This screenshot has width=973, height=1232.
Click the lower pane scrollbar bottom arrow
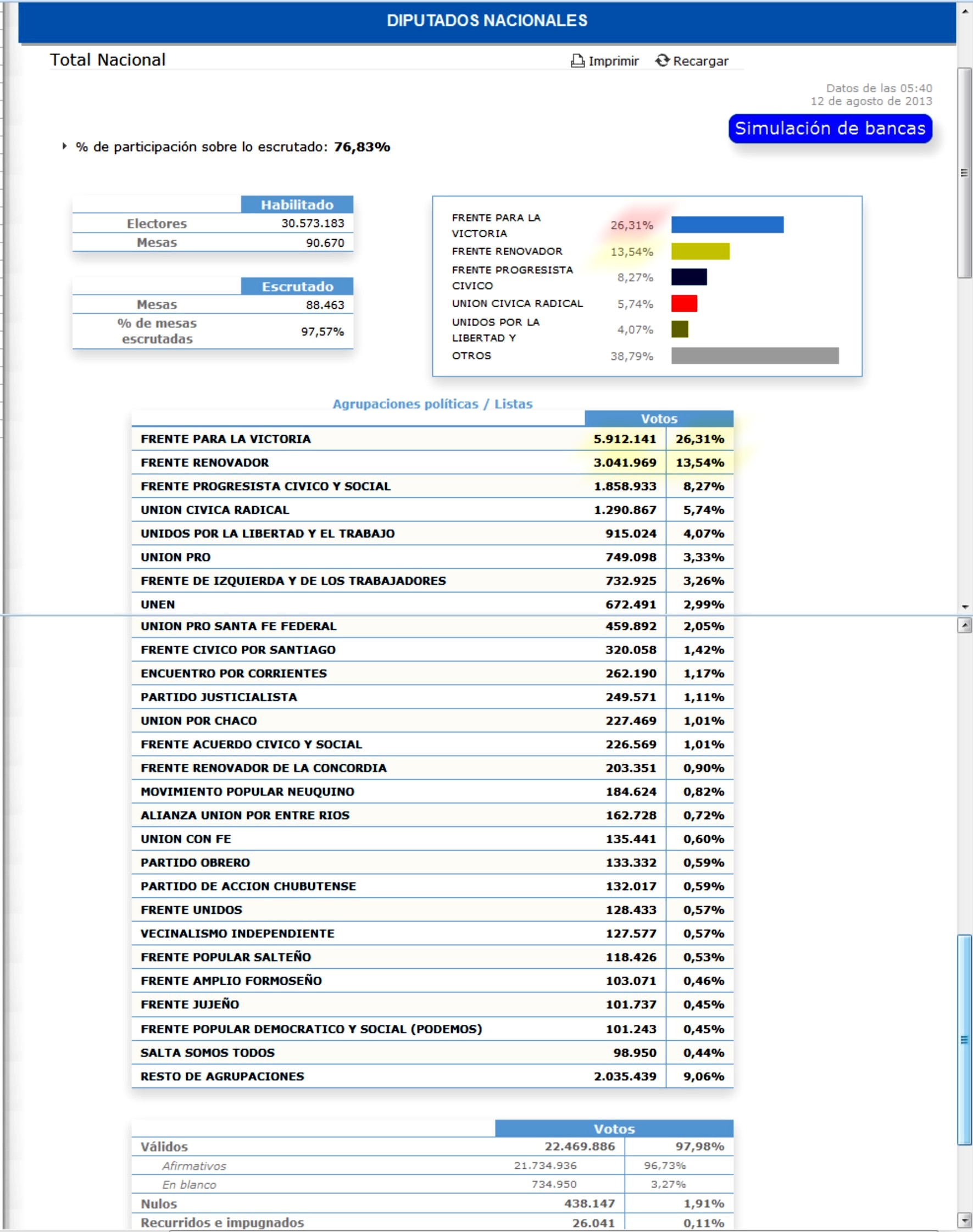pyautogui.click(x=964, y=1220)
